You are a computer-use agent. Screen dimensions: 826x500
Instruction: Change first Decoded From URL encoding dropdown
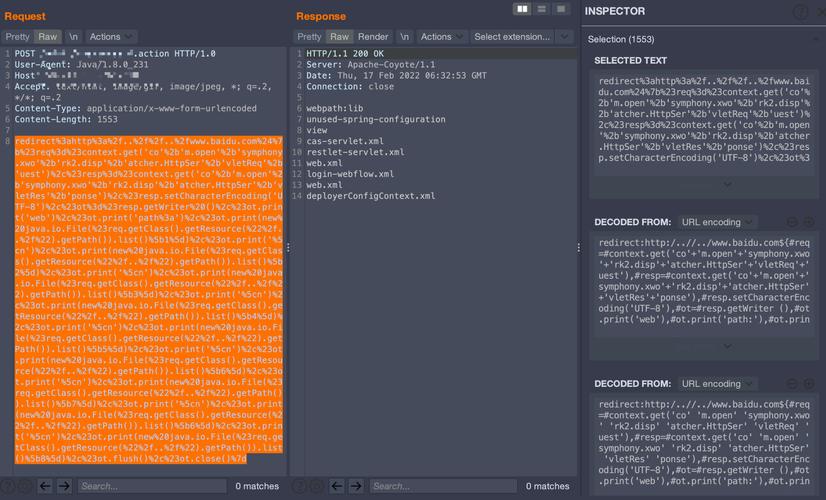click(x=717, y=222)
